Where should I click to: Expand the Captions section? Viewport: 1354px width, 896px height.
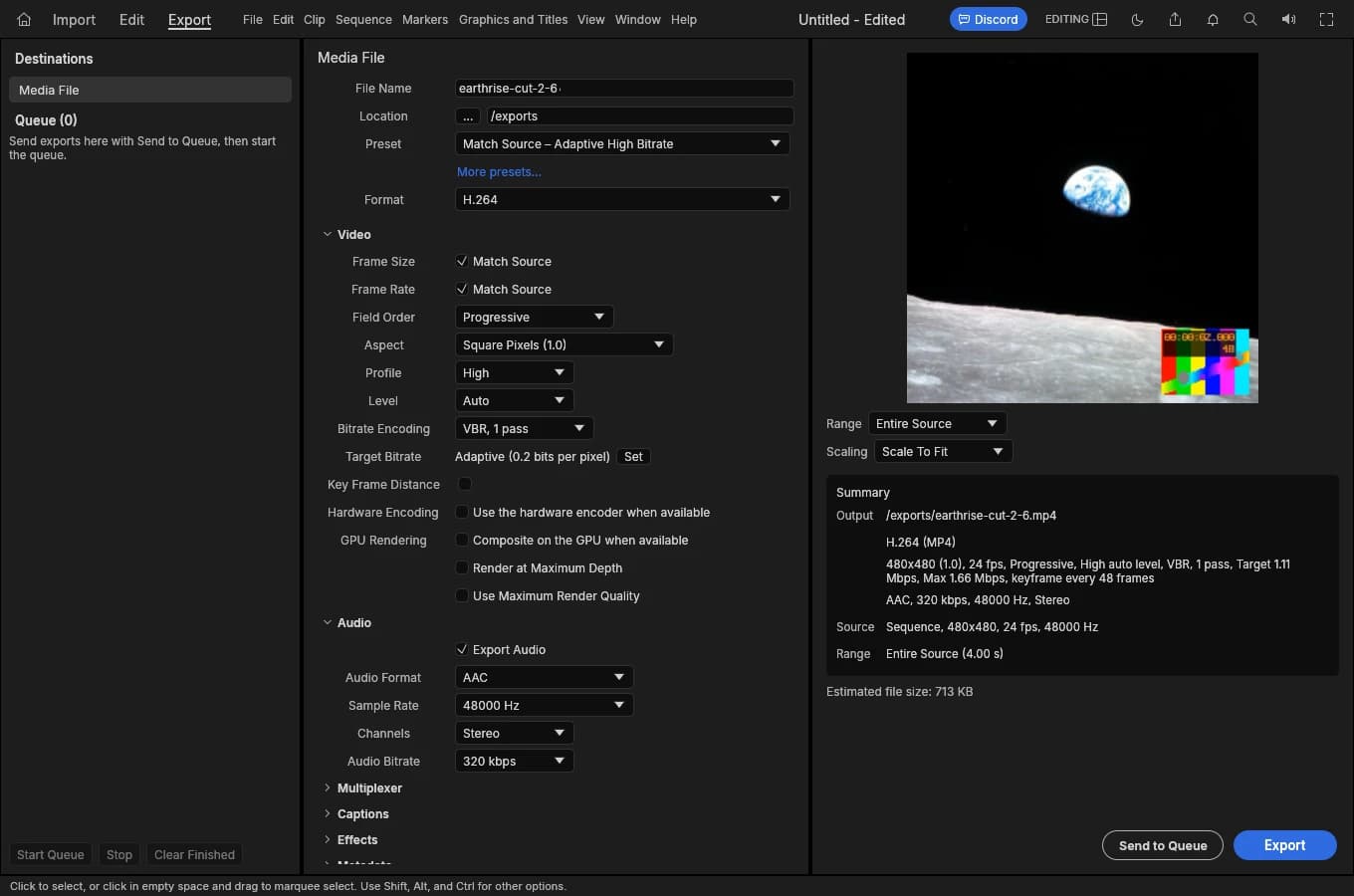(x=328, y=813)
